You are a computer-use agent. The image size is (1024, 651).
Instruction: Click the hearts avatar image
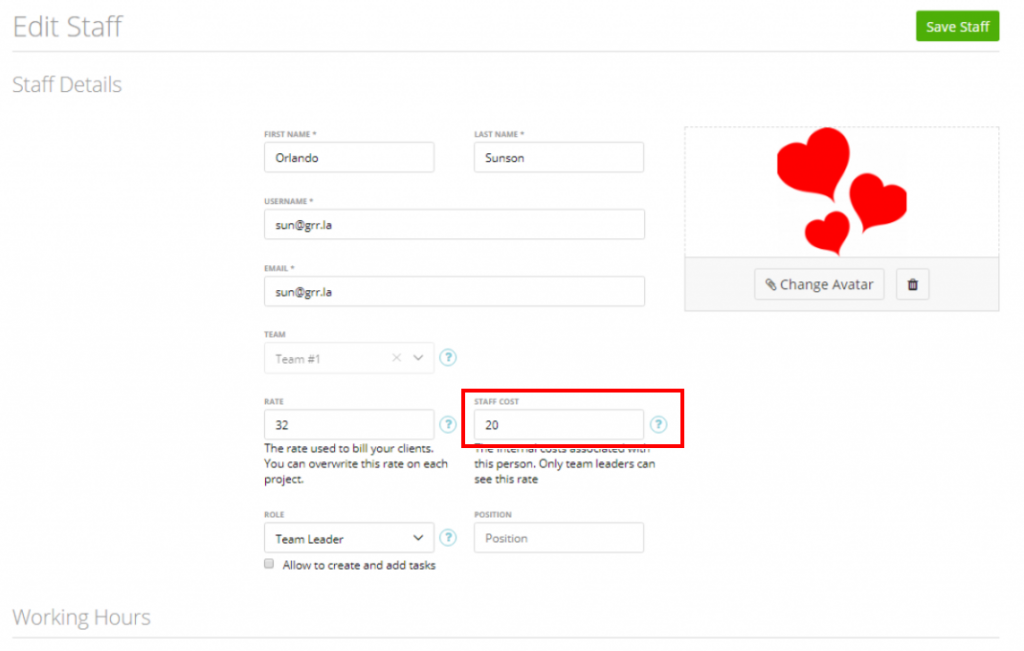pos(841,190)
